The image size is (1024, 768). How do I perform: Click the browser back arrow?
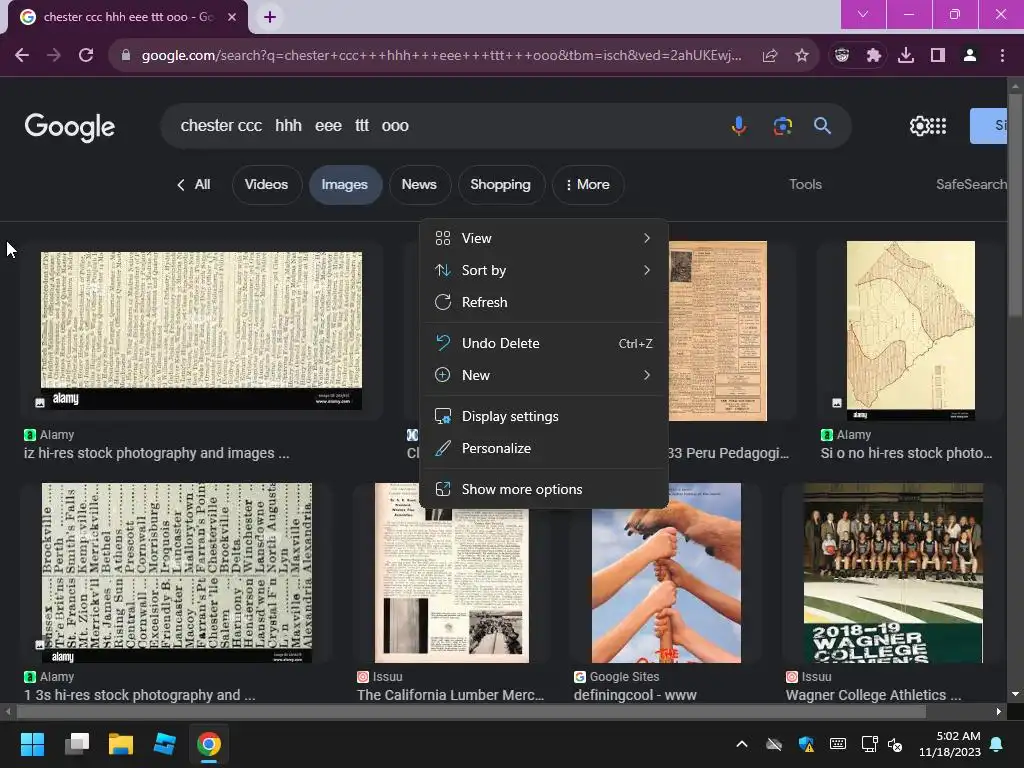[22, 56]
